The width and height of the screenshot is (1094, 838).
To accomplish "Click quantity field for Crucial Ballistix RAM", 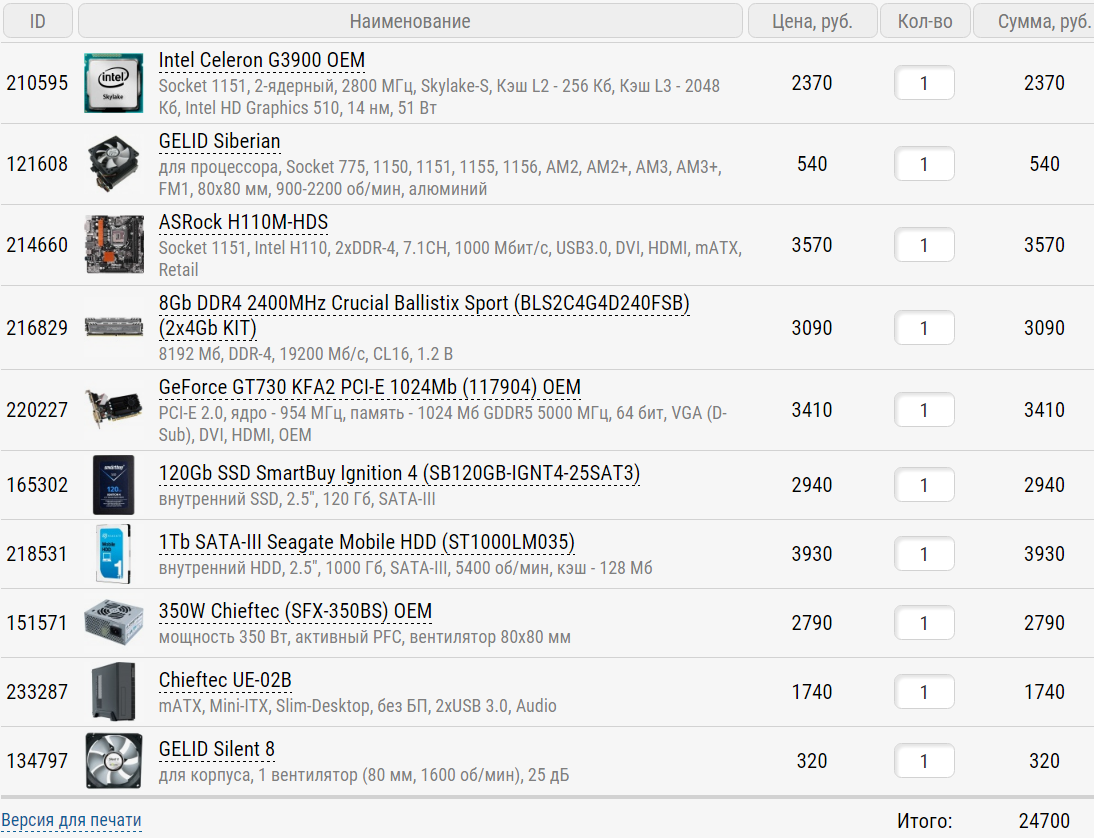I will (924, 328).
